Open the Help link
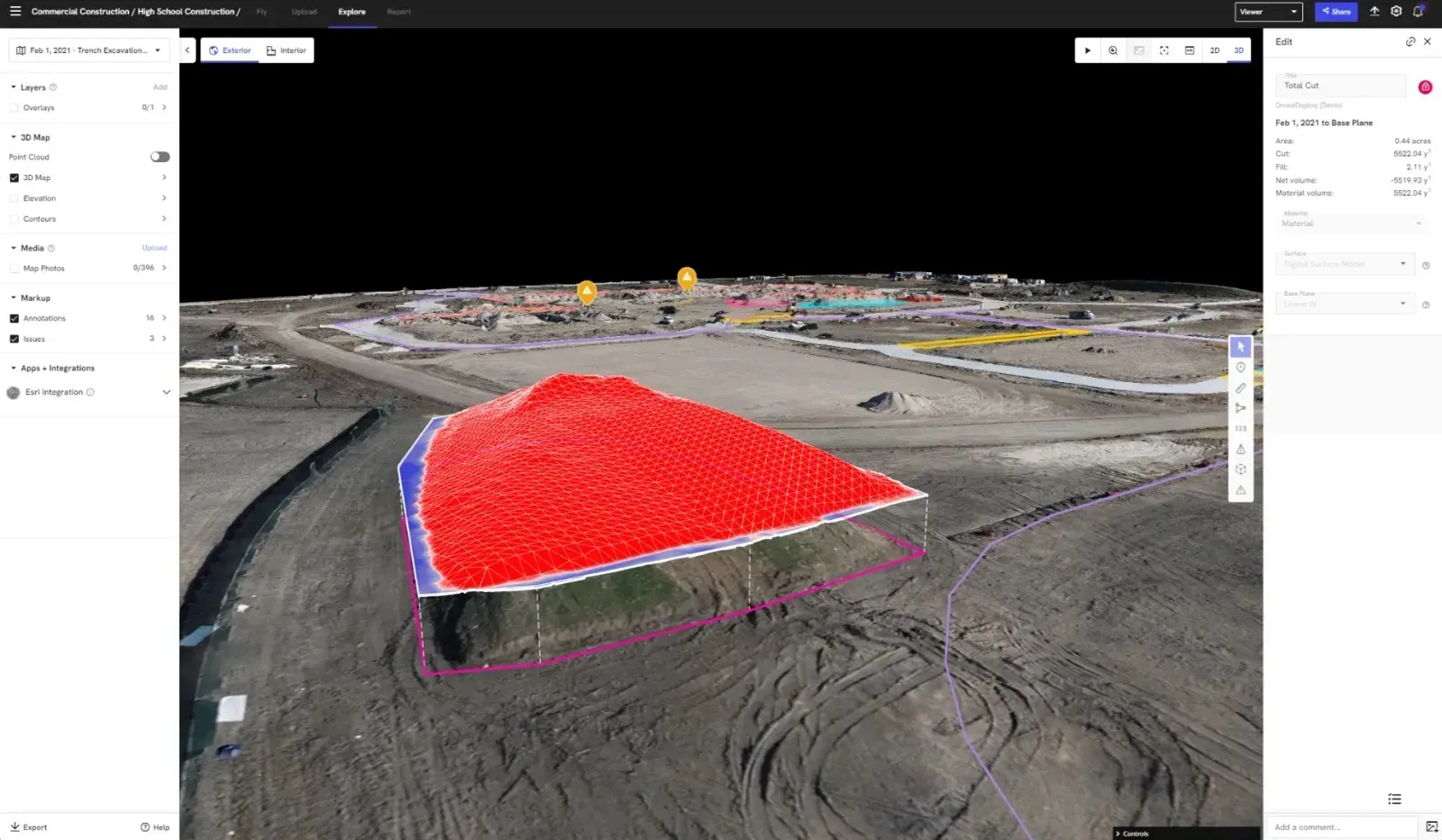This screenshot has width=1442, height=840. tap(155, 827)
